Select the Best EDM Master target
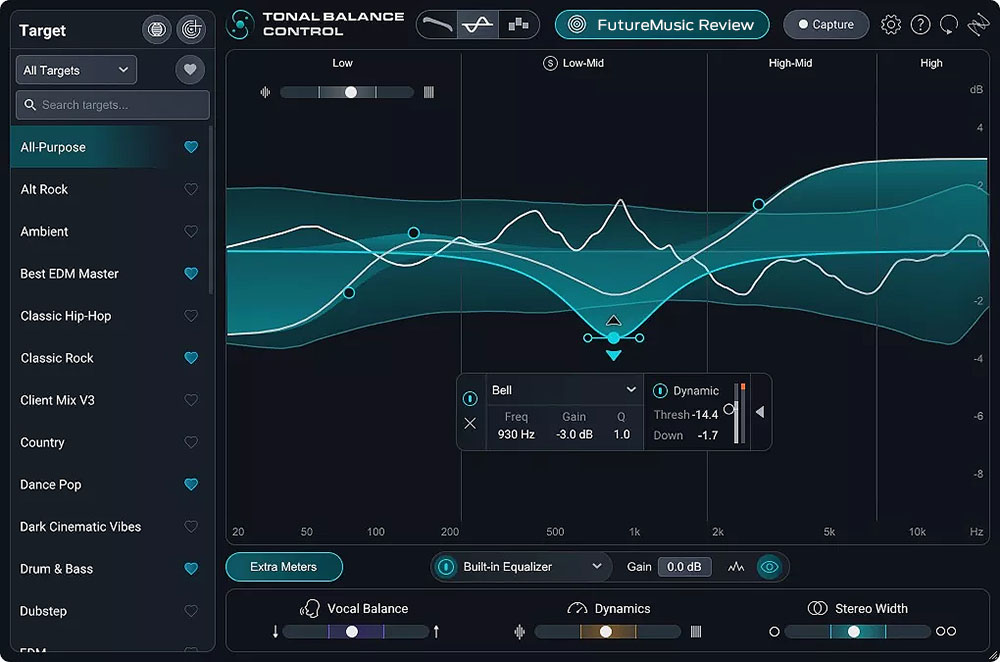Image resolution: width=1000 pixels, height=662 pixels. (x=67, y=273)
